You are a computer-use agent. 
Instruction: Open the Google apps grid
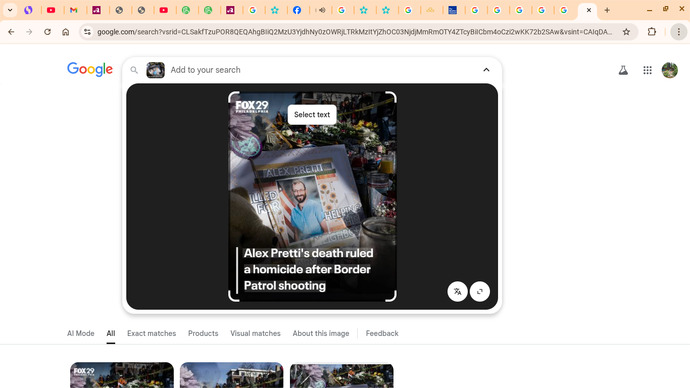[647, 70]
